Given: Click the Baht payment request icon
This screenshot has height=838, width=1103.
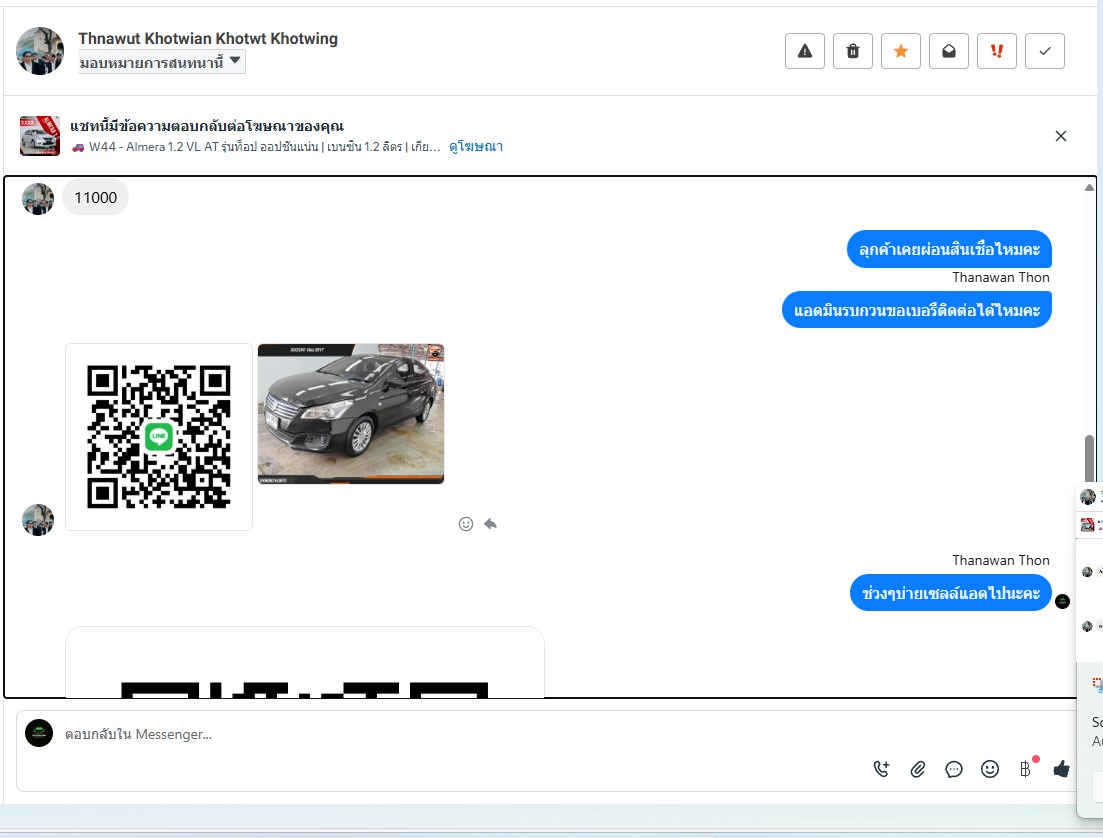Looking at the screenshot, I should point(1025,769).
